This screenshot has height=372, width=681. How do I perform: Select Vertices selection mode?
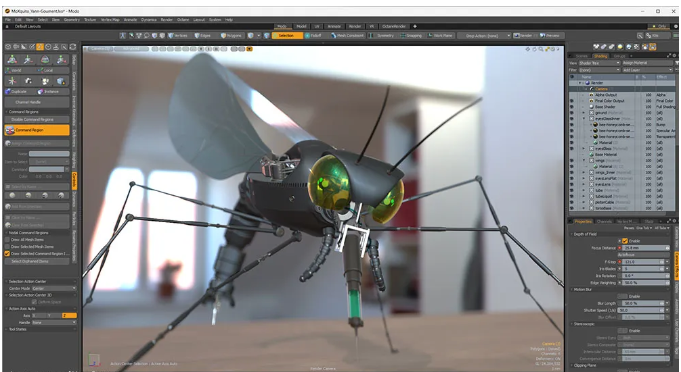click(x=178, y=36)
